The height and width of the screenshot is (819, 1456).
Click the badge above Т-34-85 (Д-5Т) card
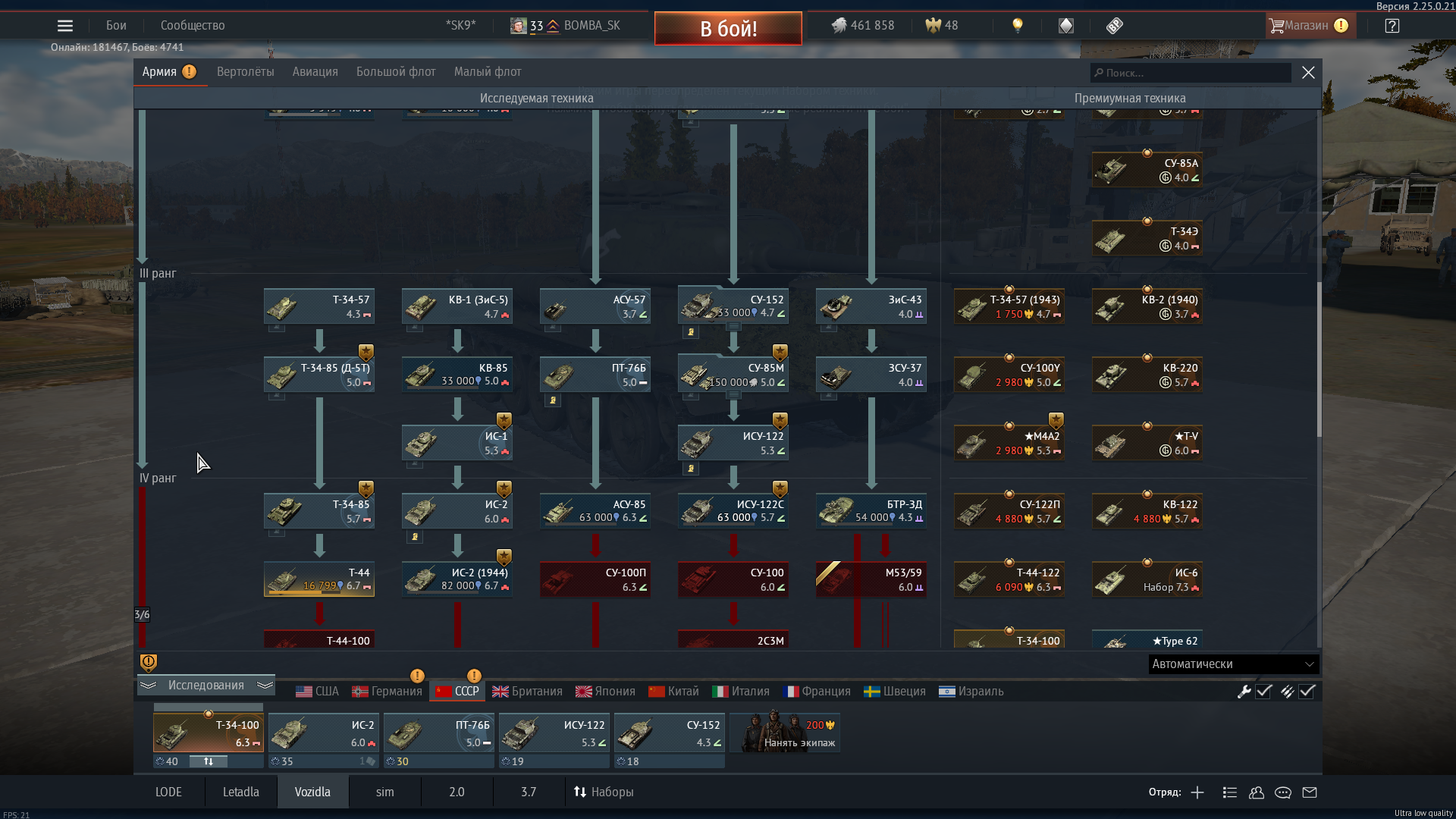tap(366, 352)
